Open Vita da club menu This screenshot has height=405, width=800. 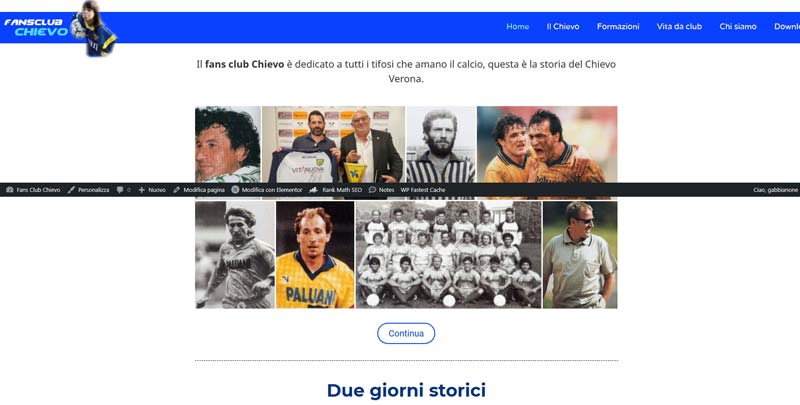click(679, 27)
